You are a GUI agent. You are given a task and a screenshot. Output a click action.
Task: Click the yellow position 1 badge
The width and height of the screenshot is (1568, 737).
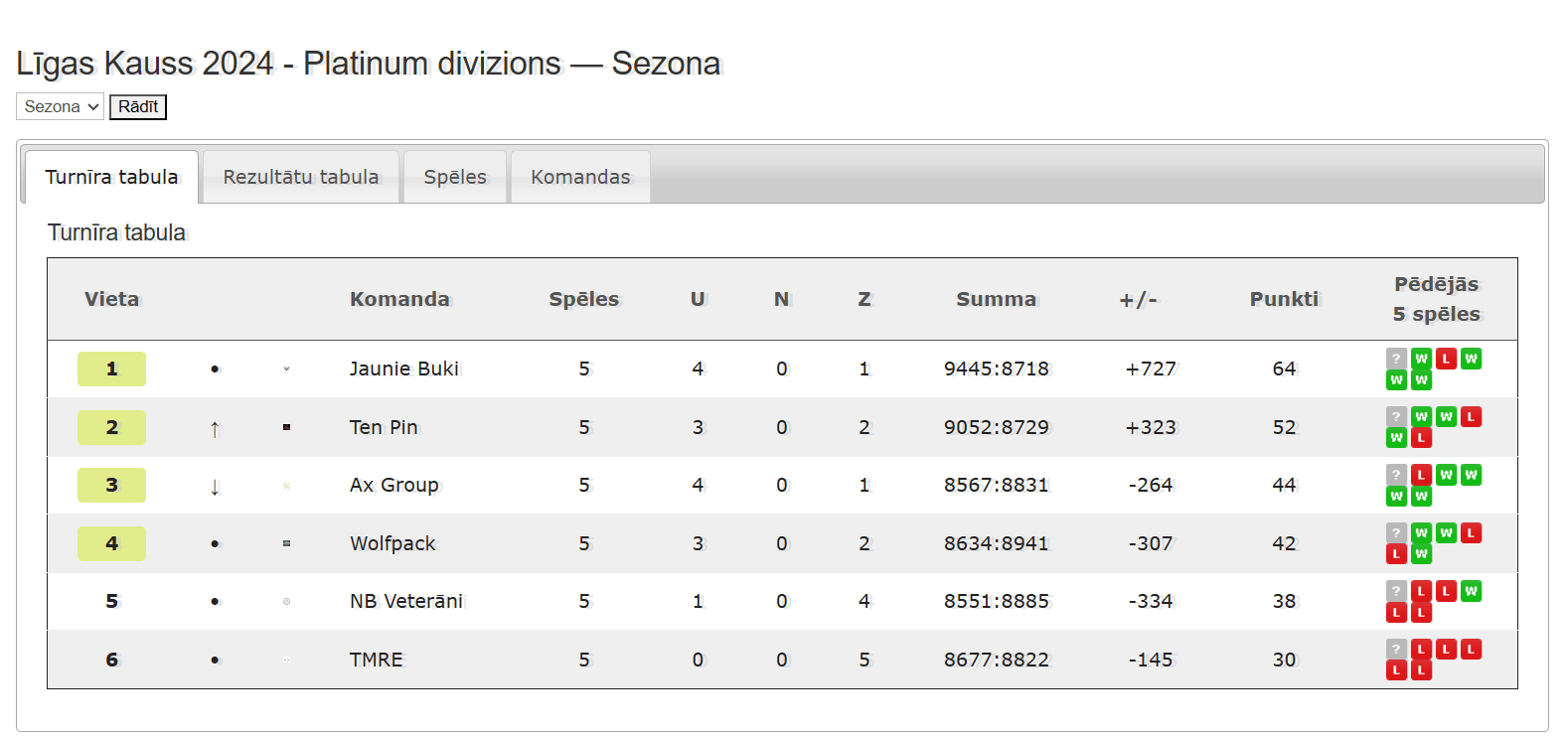pyautogui.click(x=111, y=368)
